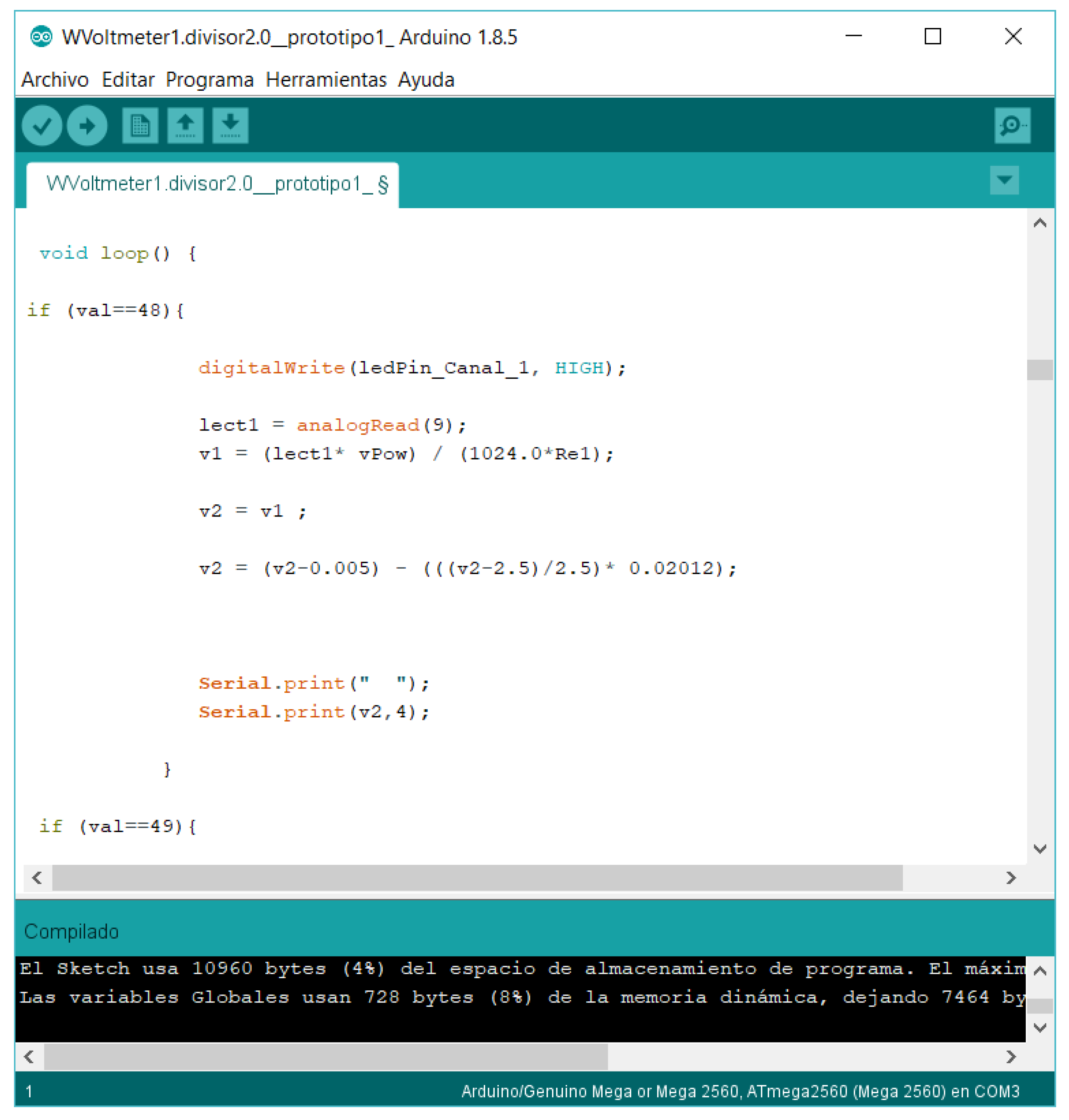
Task: Open the Archivo menu
Action: click(x=55, y=80)
